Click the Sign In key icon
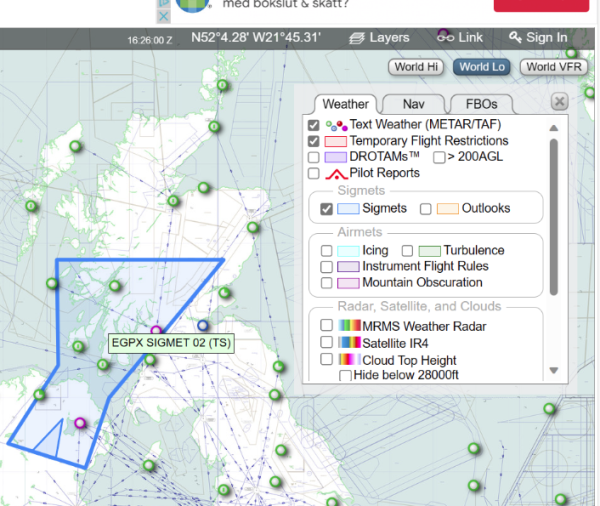 [515, 38]
